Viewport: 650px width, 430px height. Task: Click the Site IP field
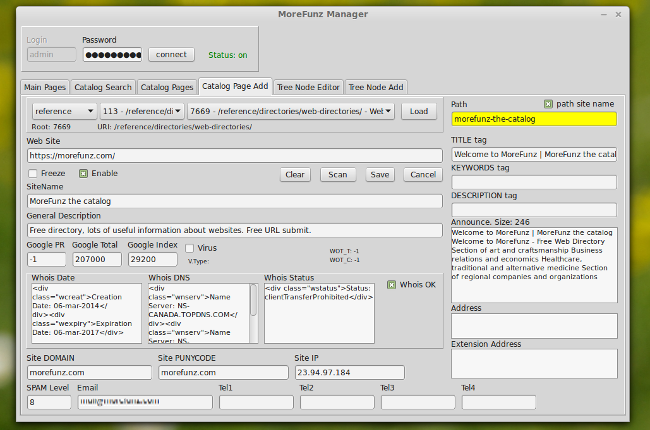pos(349,372)
